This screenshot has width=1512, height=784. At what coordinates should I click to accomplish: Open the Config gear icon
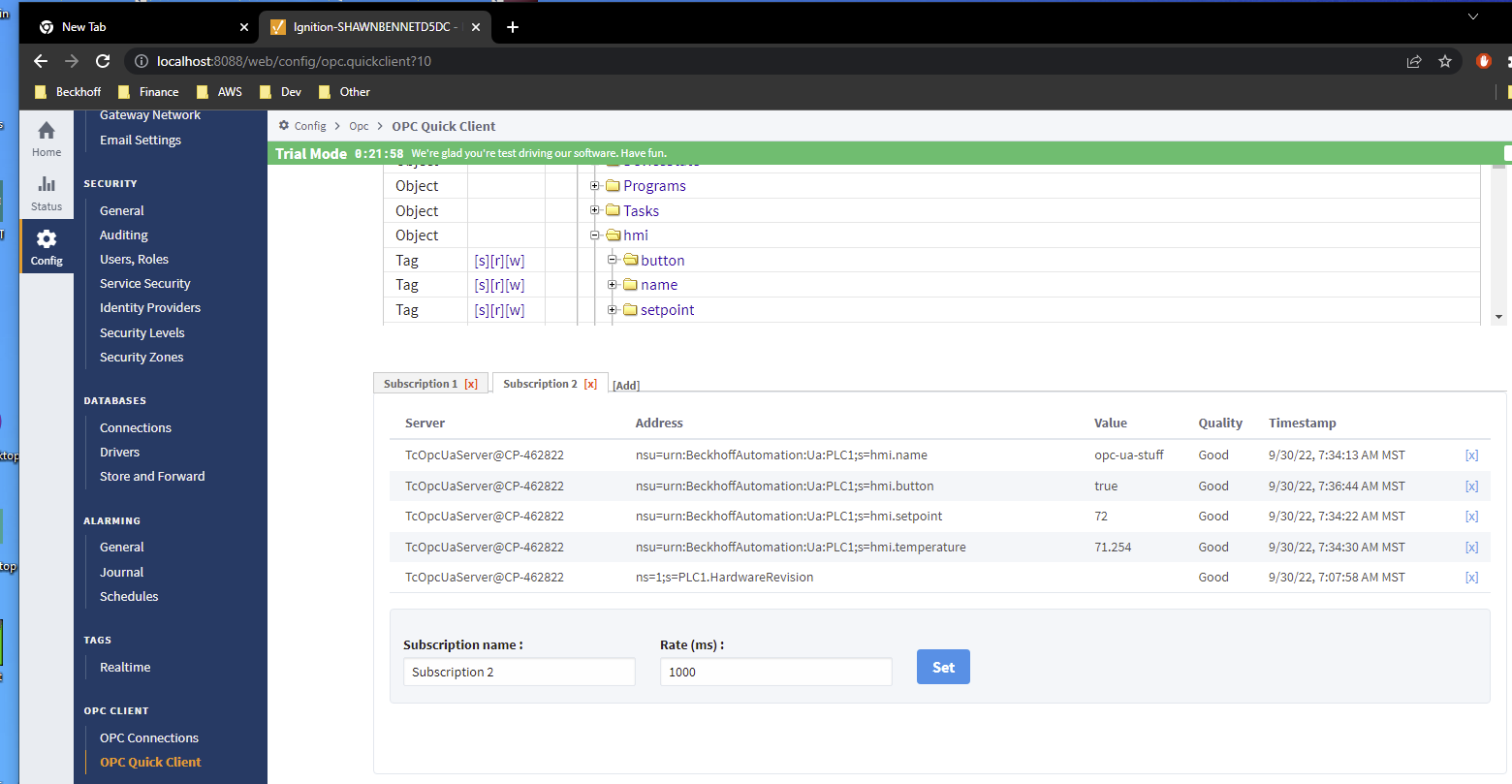[x=47, y=238]
